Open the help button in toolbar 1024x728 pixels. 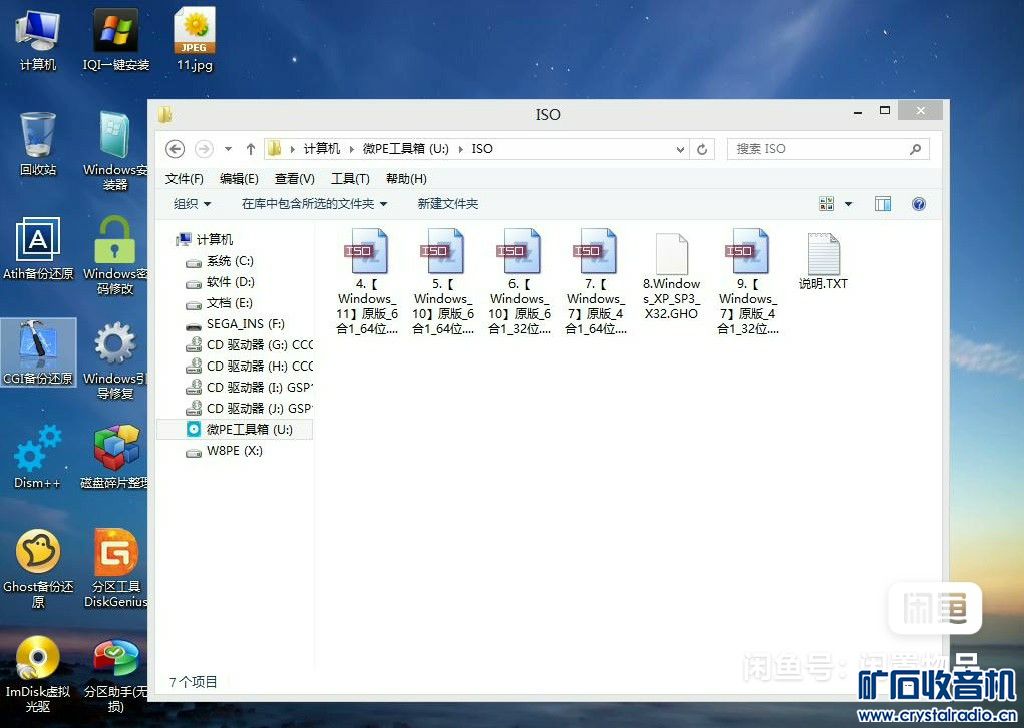coord(918,204)
